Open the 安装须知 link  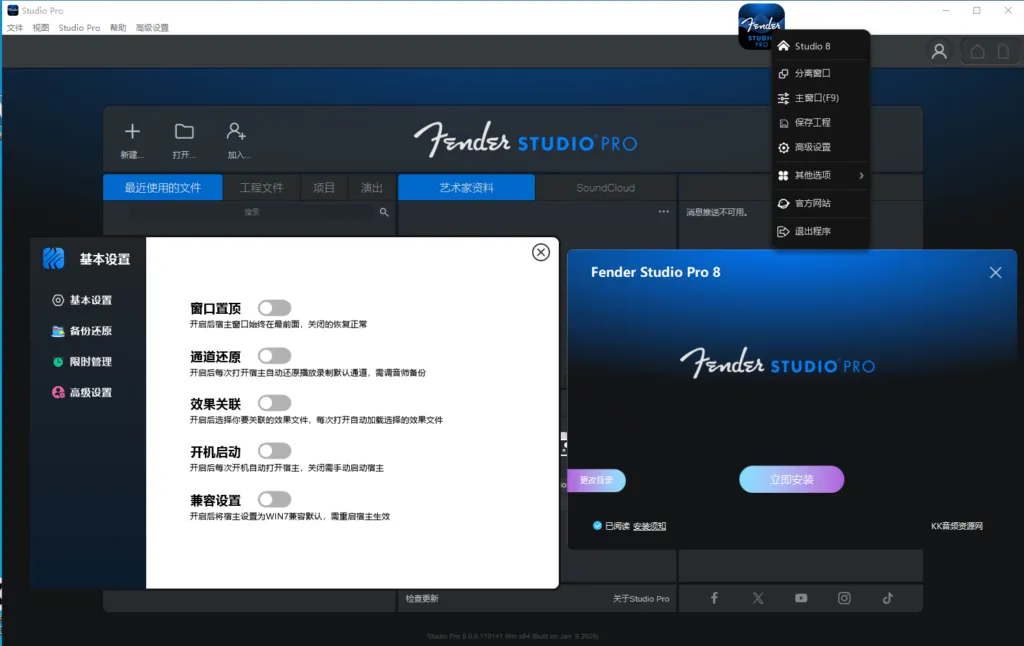tap(649, 526)
